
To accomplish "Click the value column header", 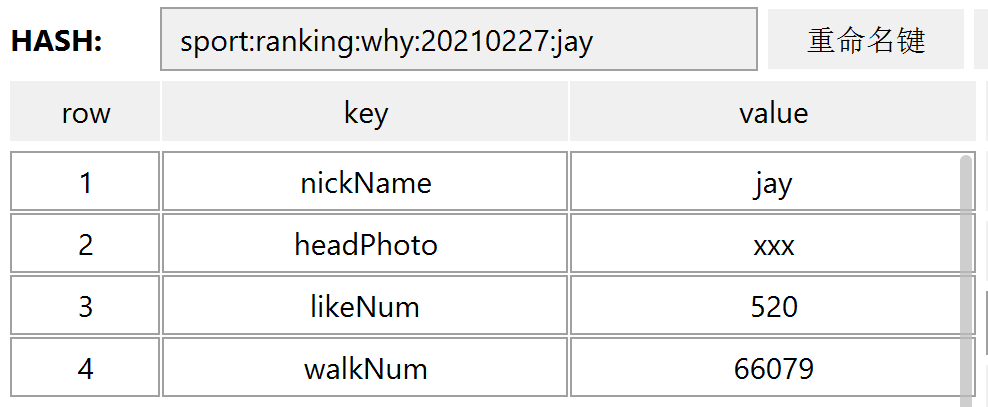I will [x=773, y=111].
